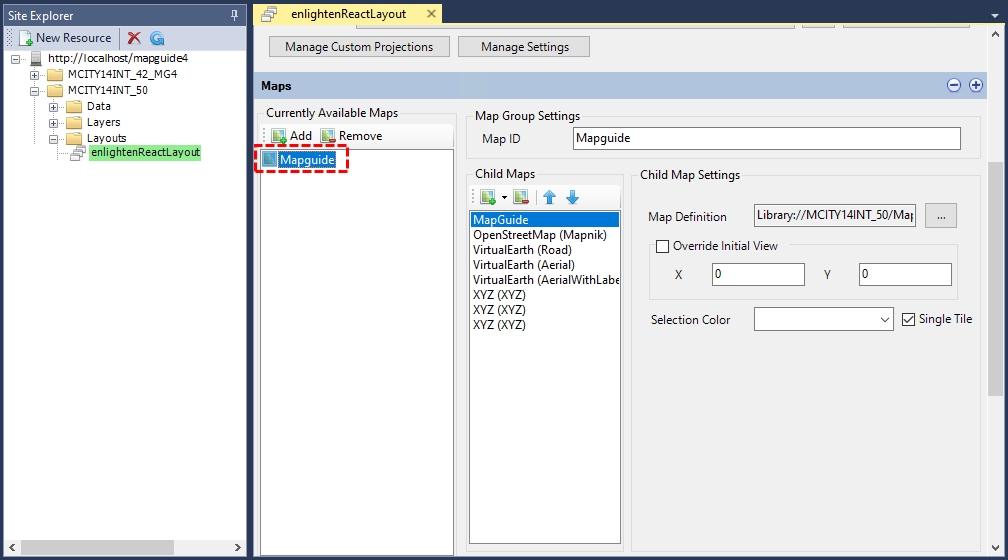Select OpenStreetMap (Mapnik) in Child Maps list
This screenshot has width=1008, height=560.
point(539,235)
